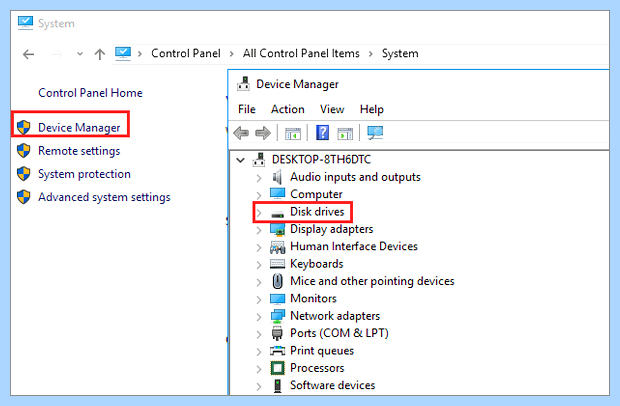Click the Device Manager forward arrow toolbar icon
This screenshot has height=406, width=620.
tap(263, 133)
